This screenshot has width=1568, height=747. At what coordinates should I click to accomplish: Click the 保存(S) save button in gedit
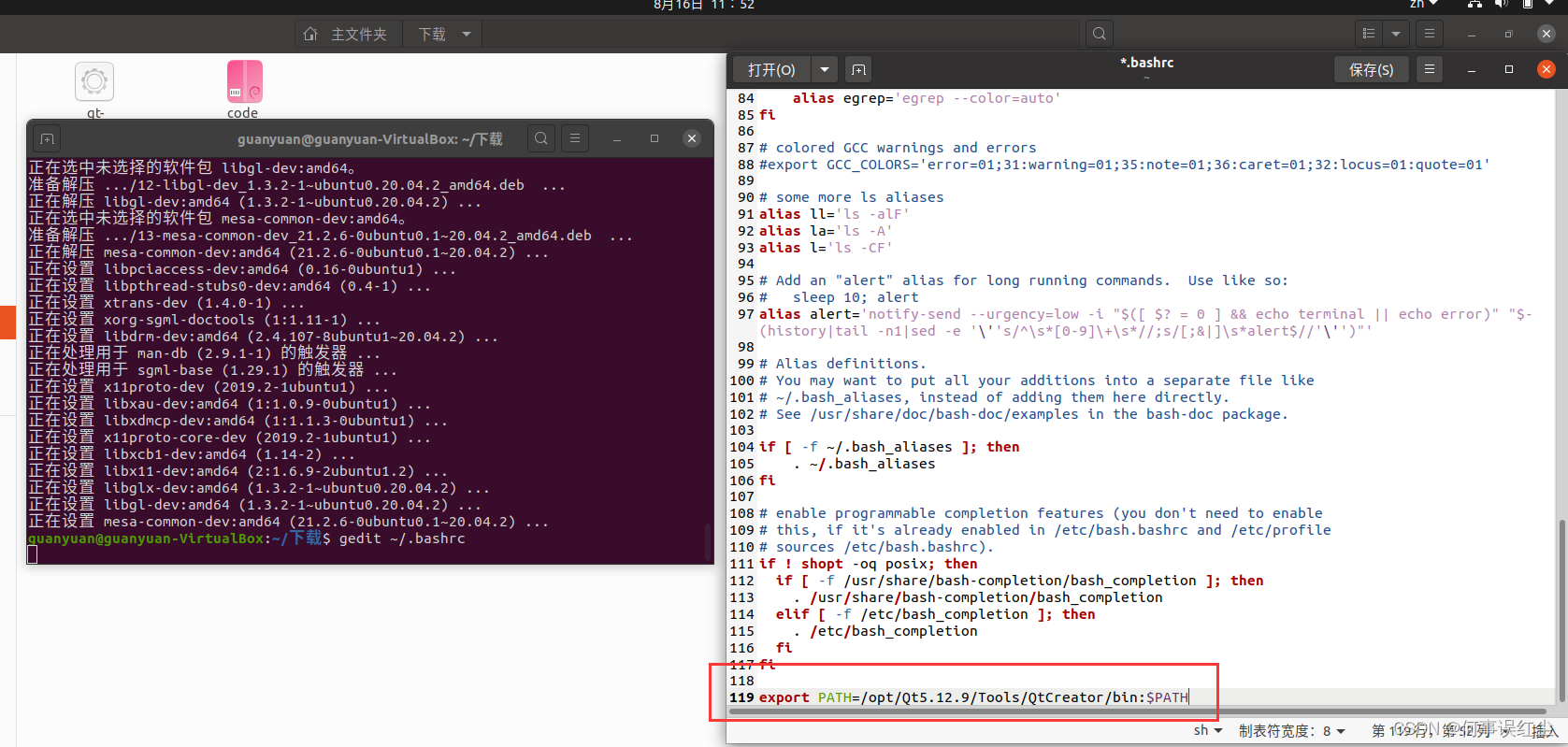[1372, 69]
